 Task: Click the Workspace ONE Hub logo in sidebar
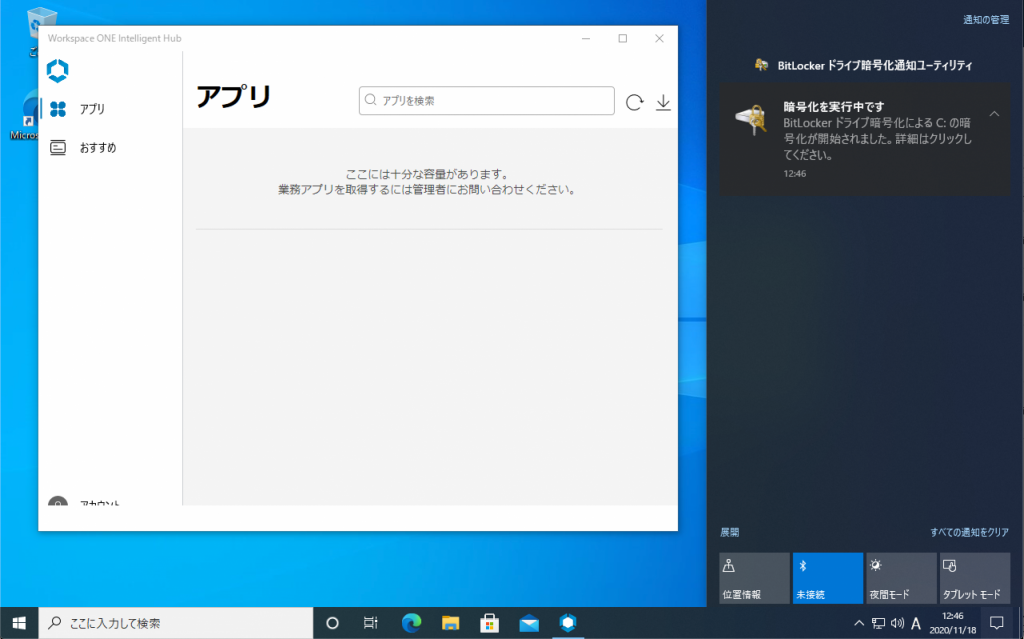click(58, 71)
